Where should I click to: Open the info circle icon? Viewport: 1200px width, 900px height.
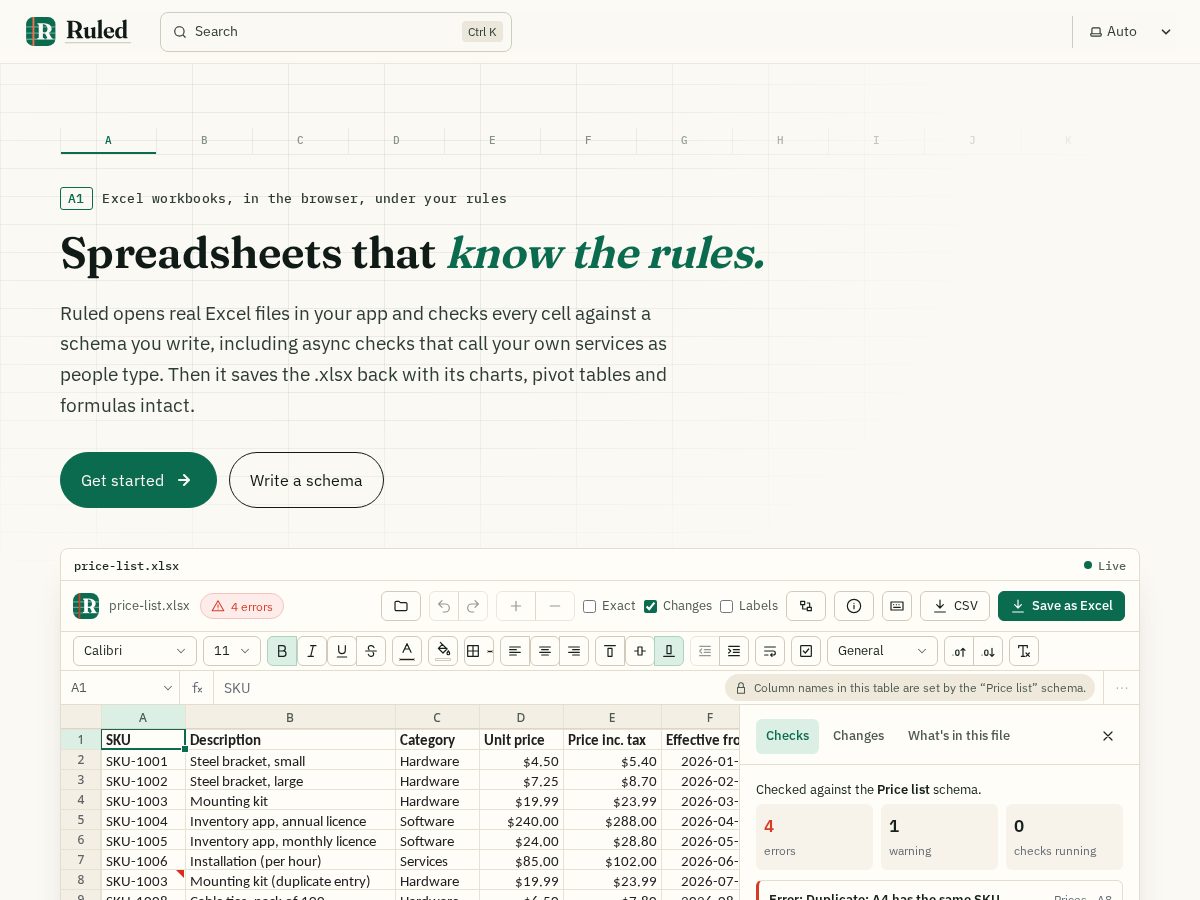click(x=854, y=606)
